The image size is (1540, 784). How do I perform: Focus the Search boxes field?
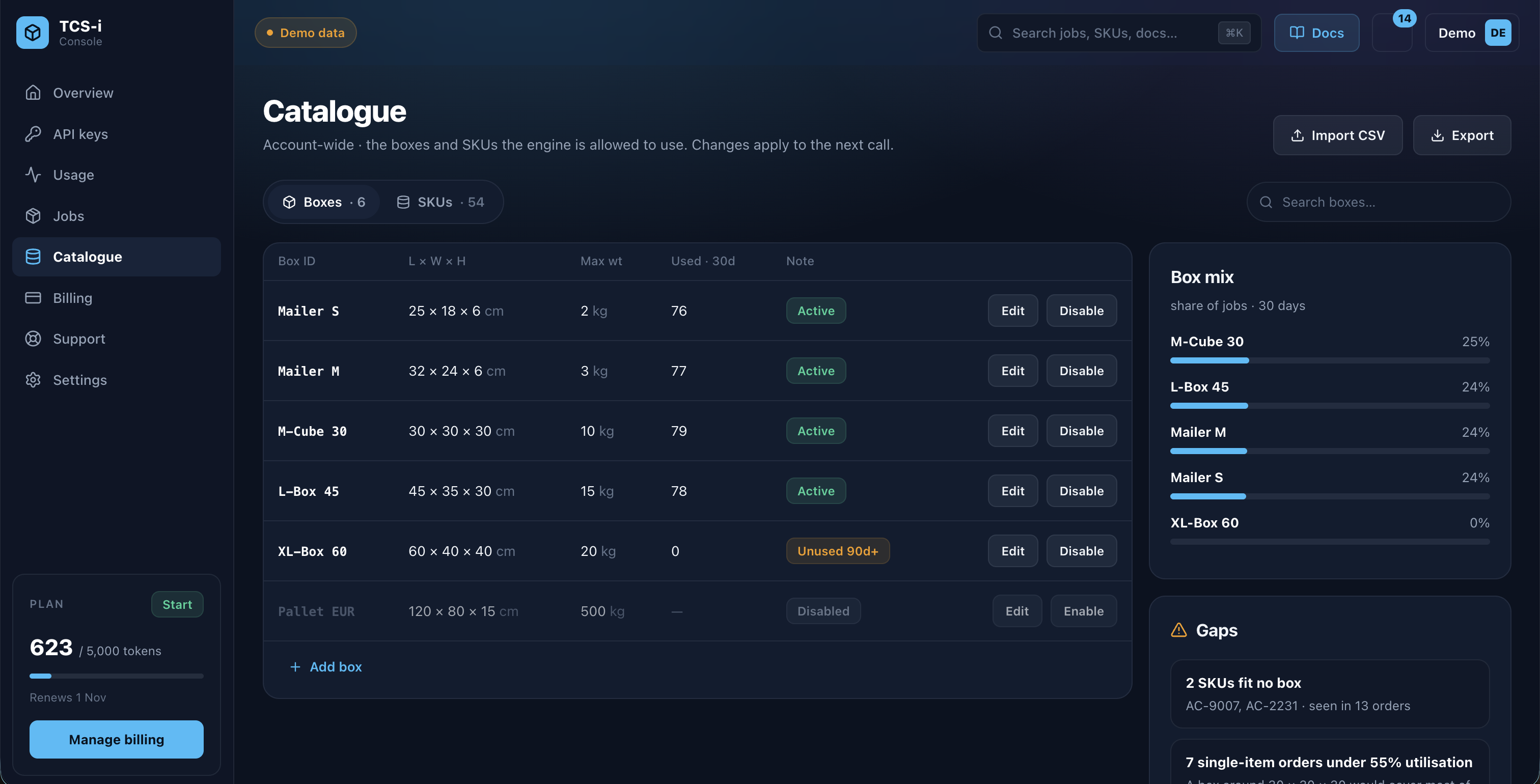[x=1379, y=202]
